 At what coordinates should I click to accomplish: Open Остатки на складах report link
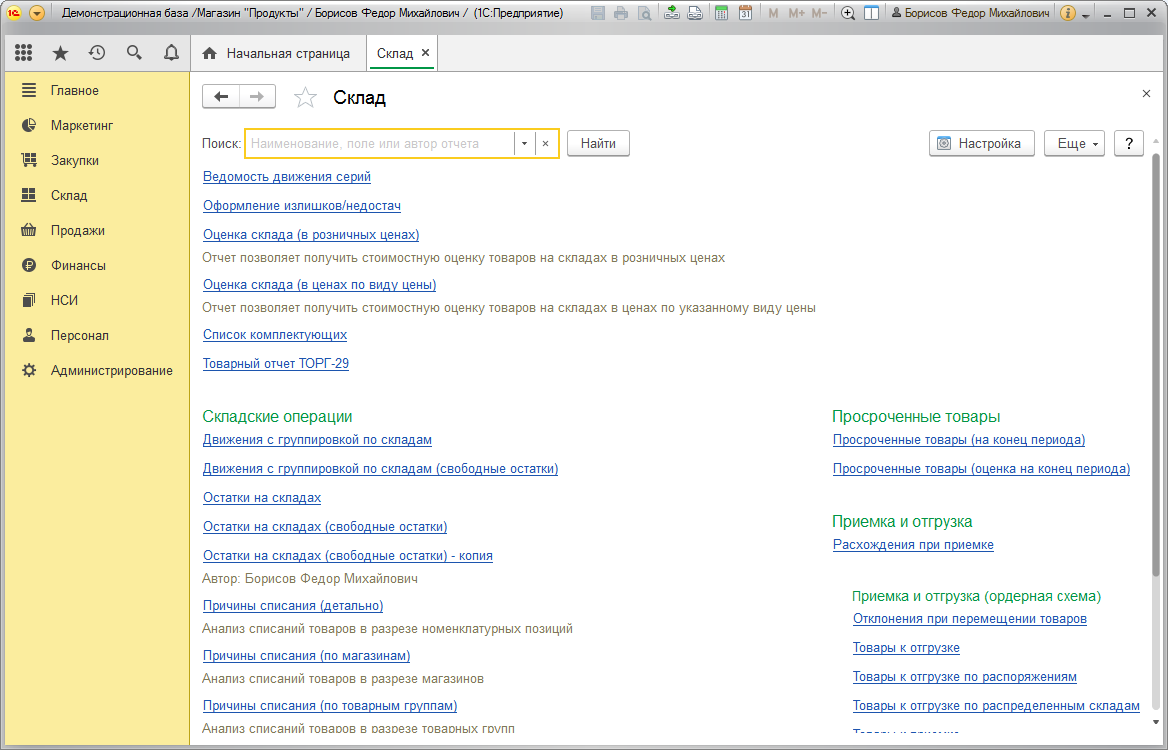click(x=262, y=498)
